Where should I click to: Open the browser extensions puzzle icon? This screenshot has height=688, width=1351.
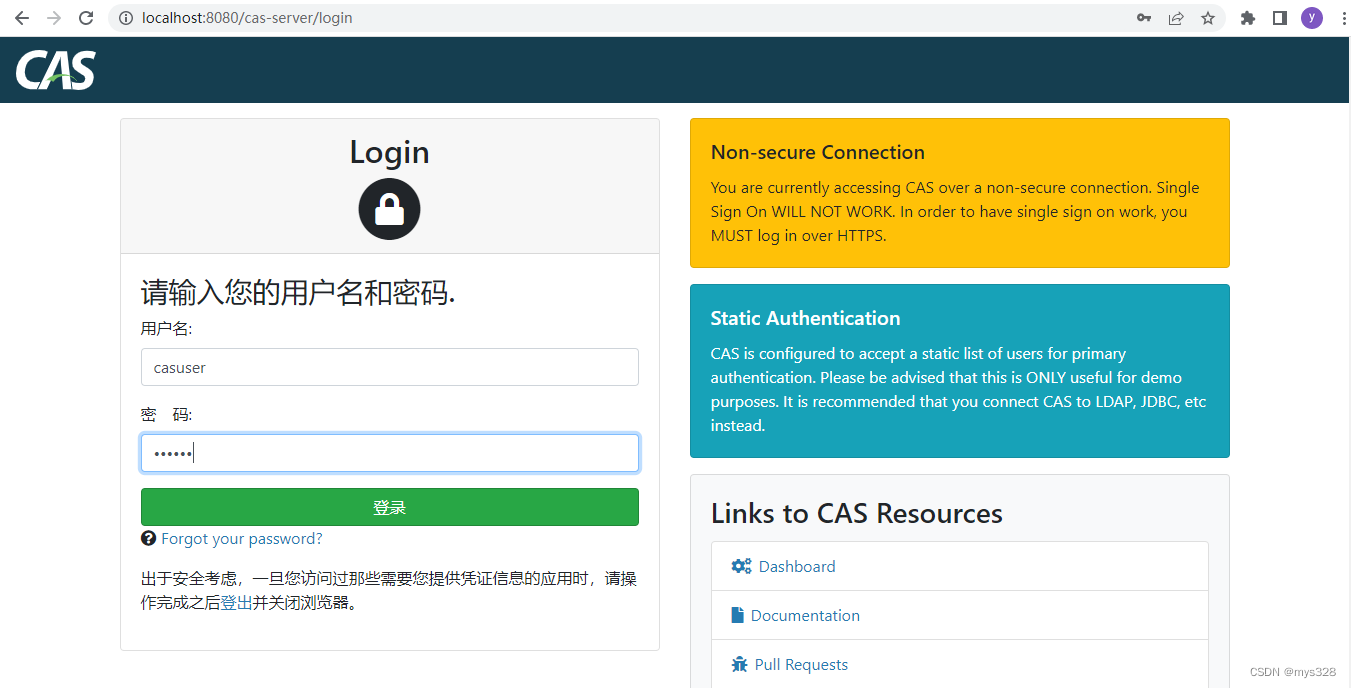[x=1248, y=18]
